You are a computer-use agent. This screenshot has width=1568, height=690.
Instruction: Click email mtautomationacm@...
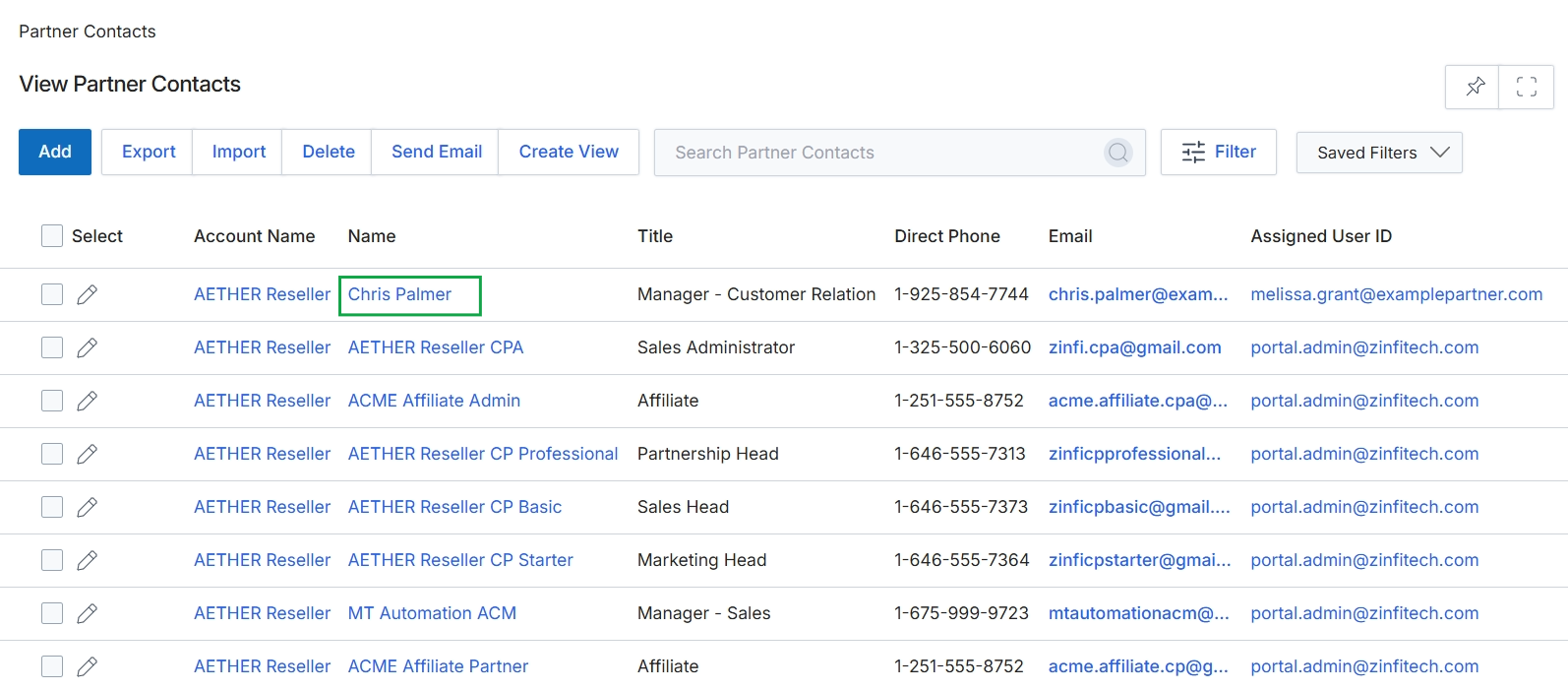tap(1138, 613)
